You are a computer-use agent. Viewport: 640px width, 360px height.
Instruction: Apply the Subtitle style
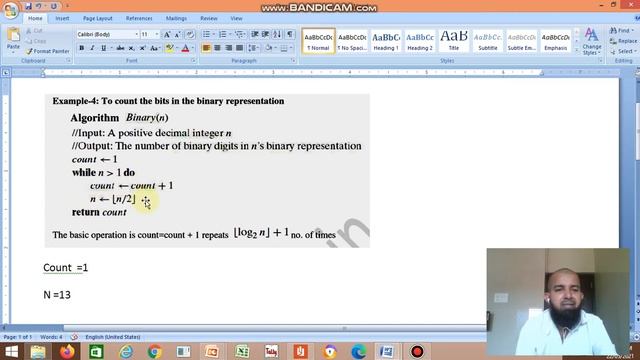[488, 41]
